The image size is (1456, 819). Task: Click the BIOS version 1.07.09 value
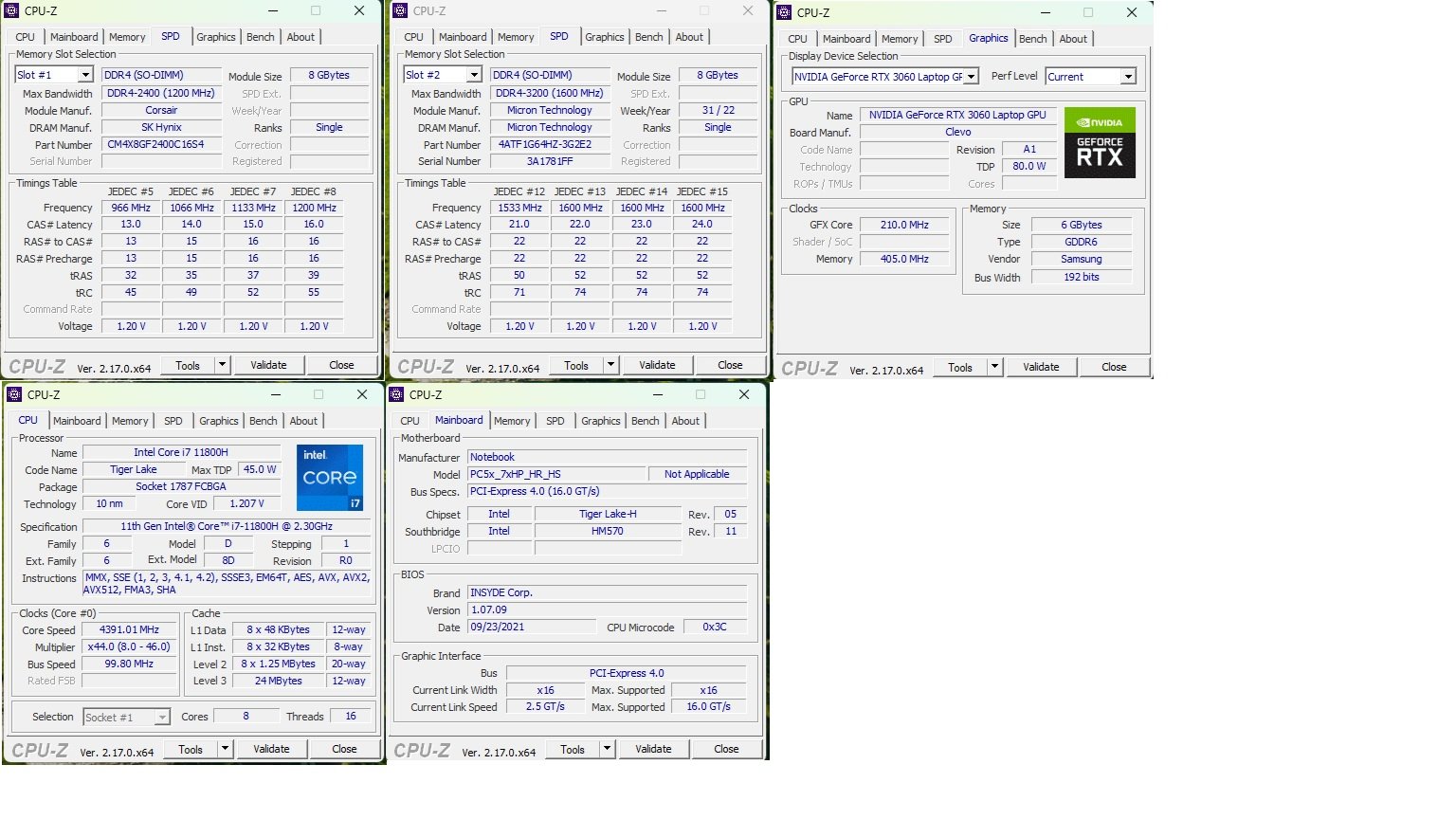point(607,610)
